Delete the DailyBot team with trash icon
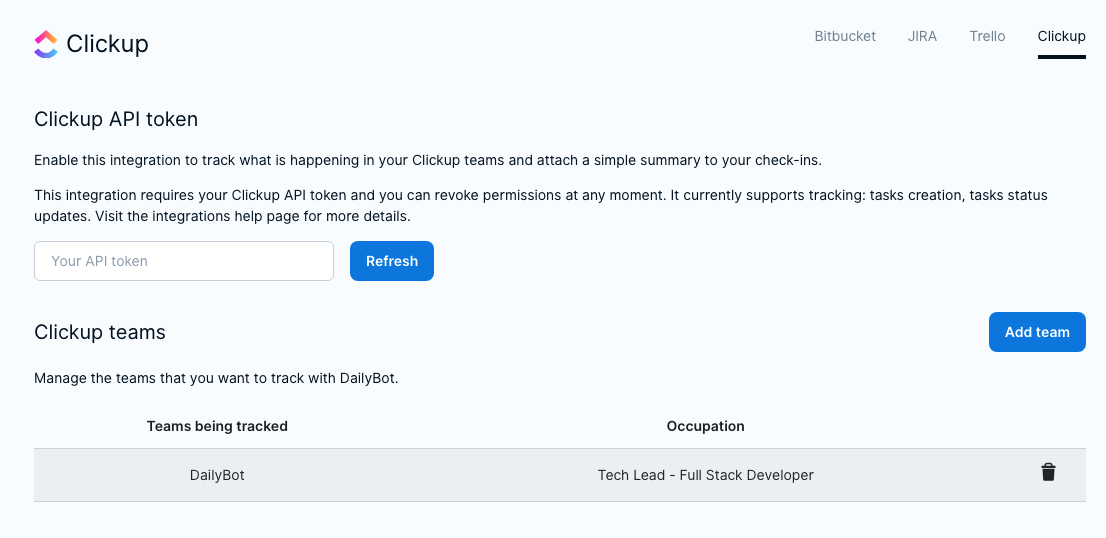 [1048, 473]
